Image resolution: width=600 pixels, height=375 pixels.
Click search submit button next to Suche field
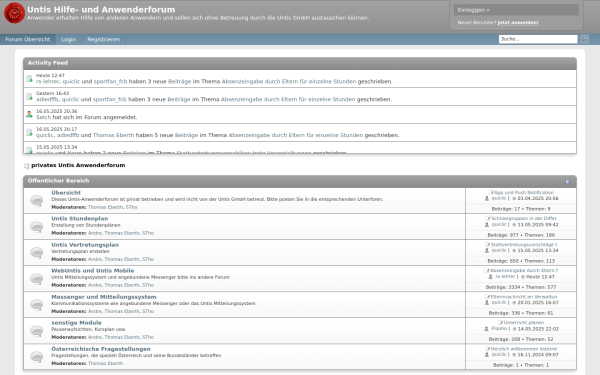click(584, 39)
